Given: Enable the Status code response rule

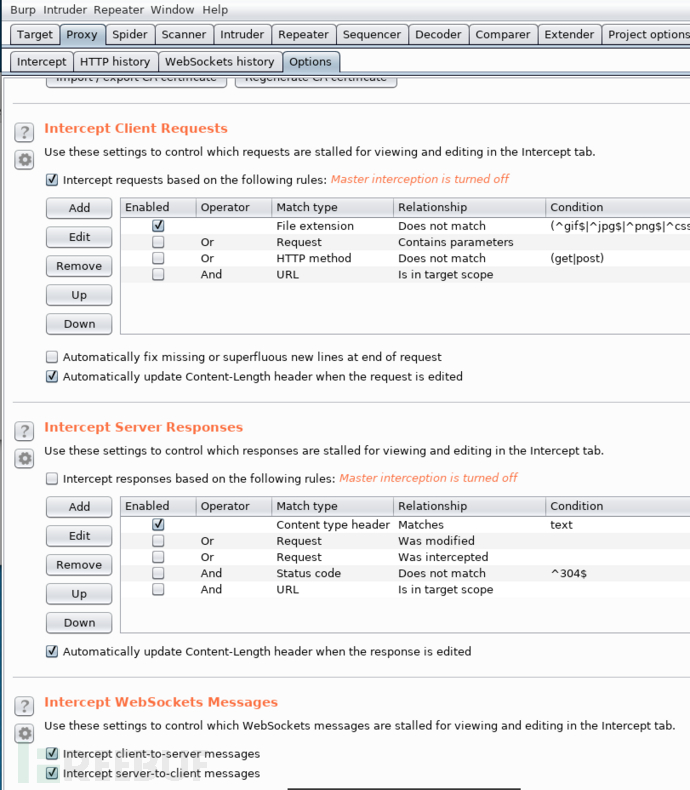Looking at the screenshot, I should pyautogui.click(x=158, y=573).
